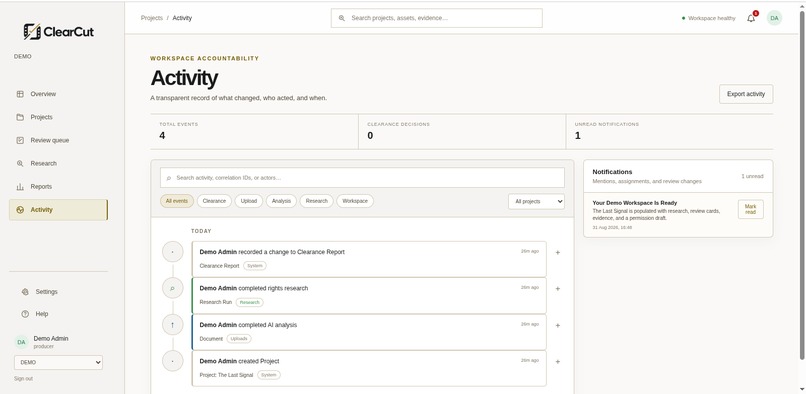Image resolution: width=806 pixels, height=394 pixels.
Task: Click the Research tag on Research Run
Action: [250, 302]
